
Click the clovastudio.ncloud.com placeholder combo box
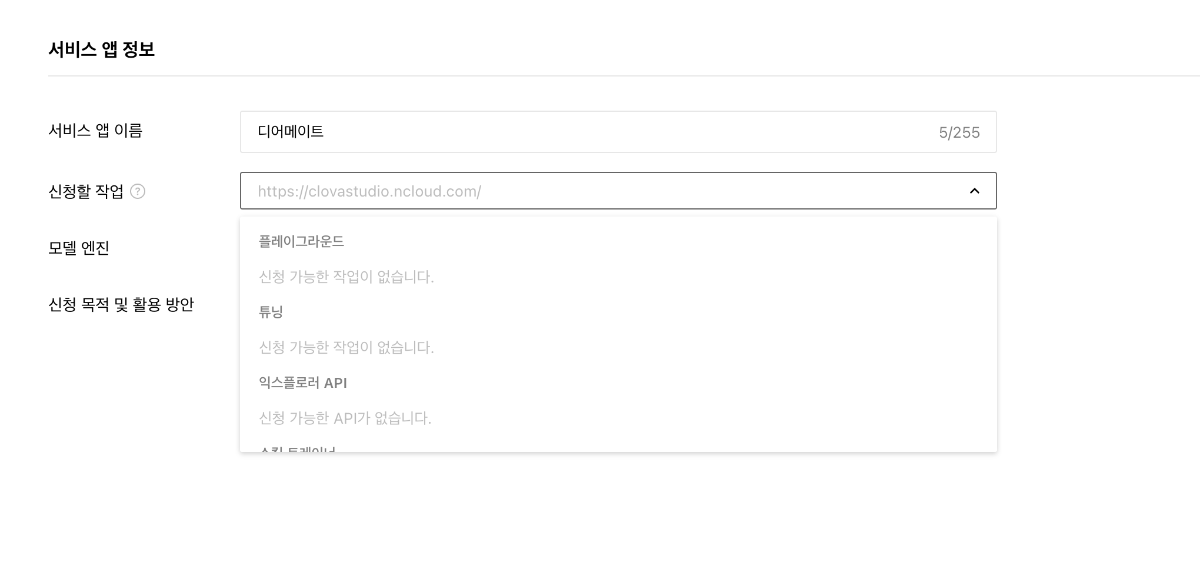(x=618, y=191)
